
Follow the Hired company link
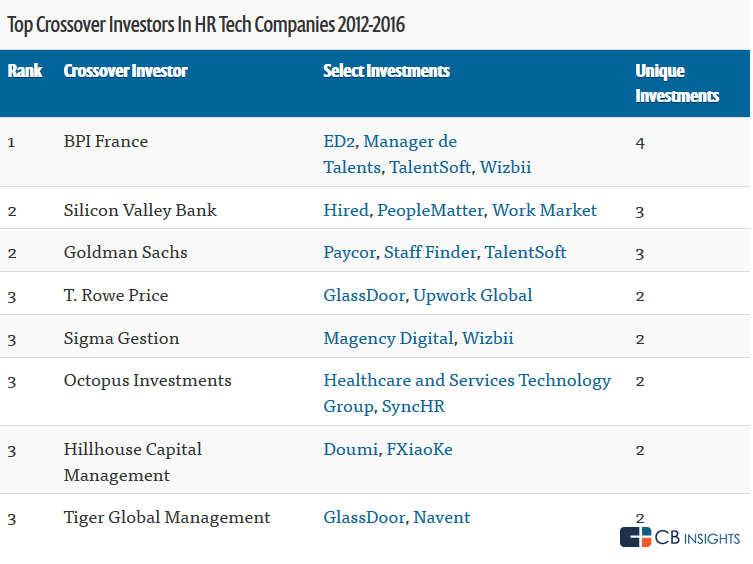(x=346, y=211)
